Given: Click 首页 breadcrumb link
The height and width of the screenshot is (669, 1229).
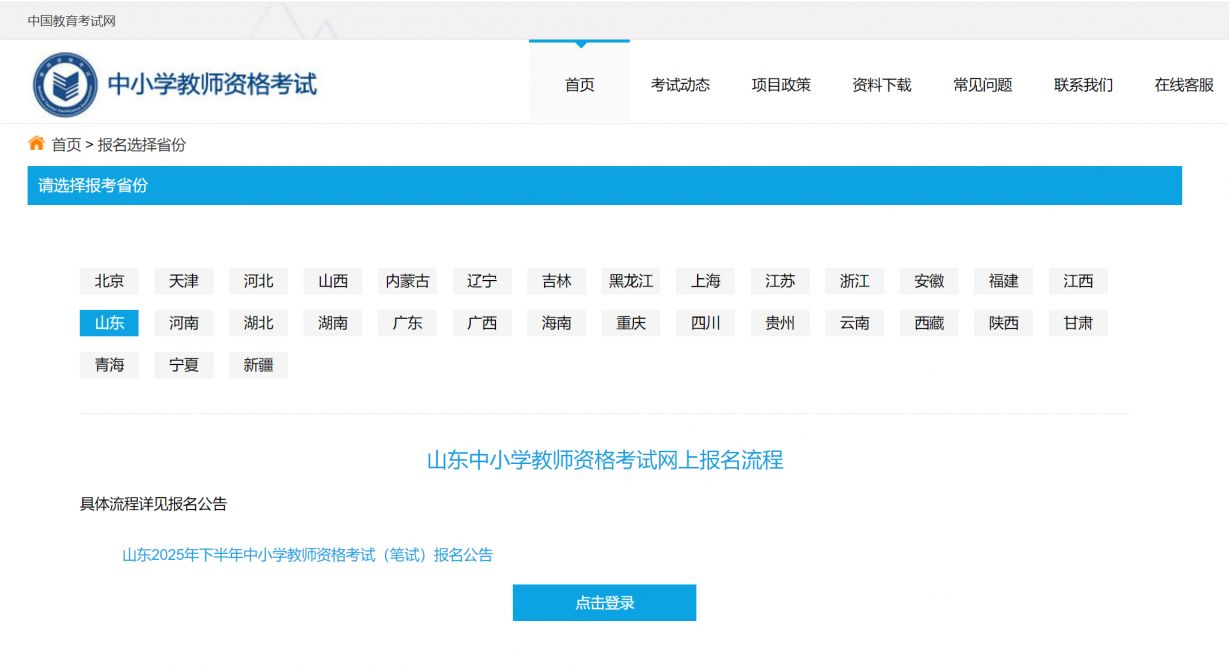Looking at the screenshot, I should coord(67,145).
